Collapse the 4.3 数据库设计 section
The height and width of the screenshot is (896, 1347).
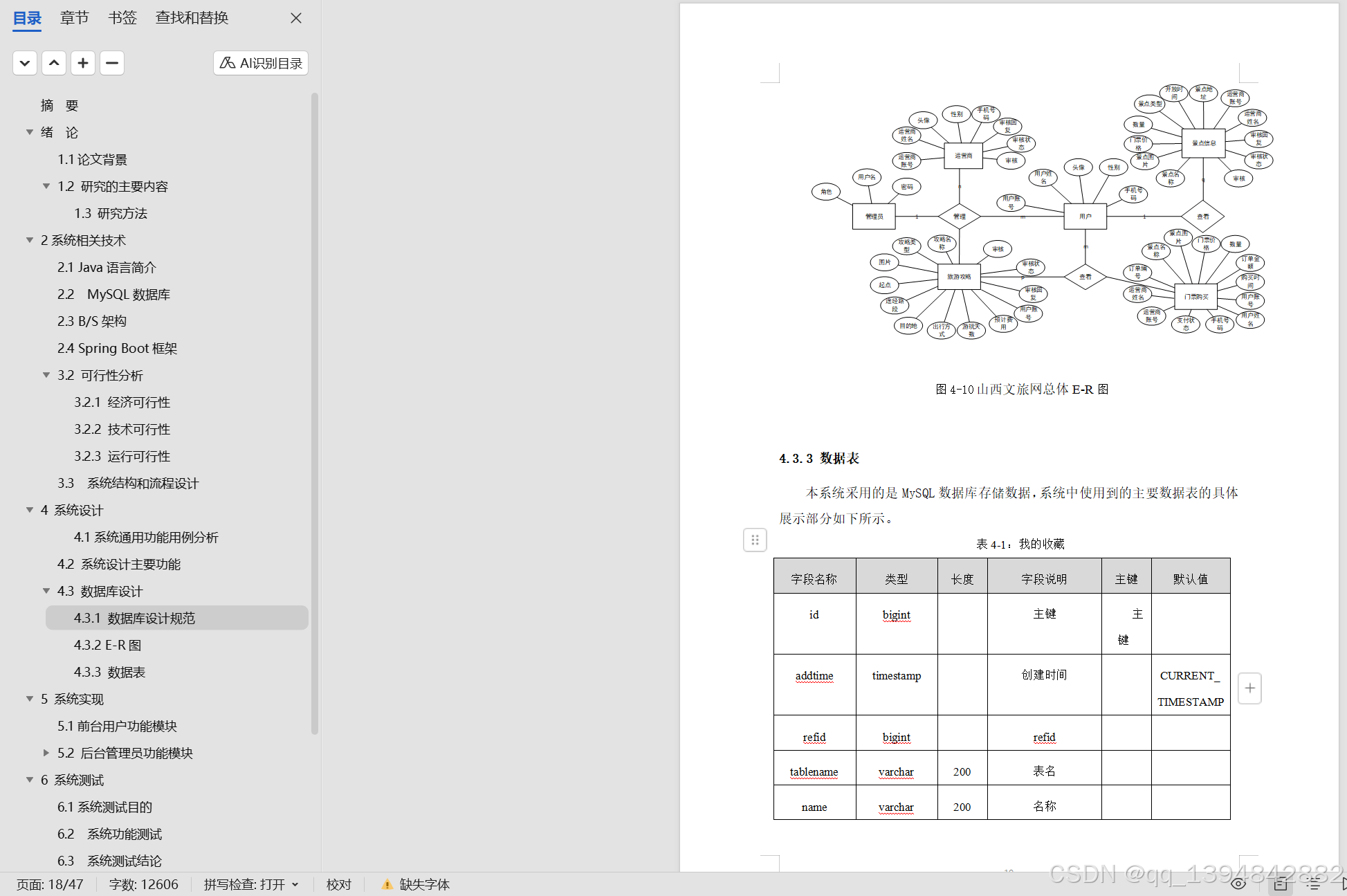(x=46, y=591)
